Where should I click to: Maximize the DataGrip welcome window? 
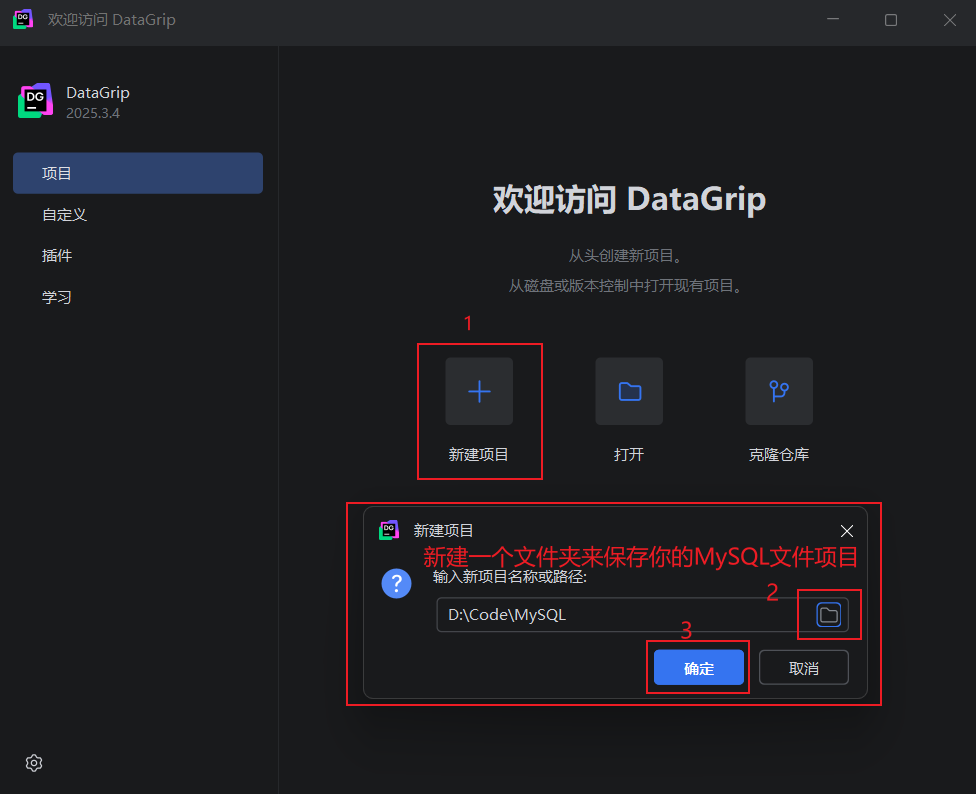(x=891, y=20)
